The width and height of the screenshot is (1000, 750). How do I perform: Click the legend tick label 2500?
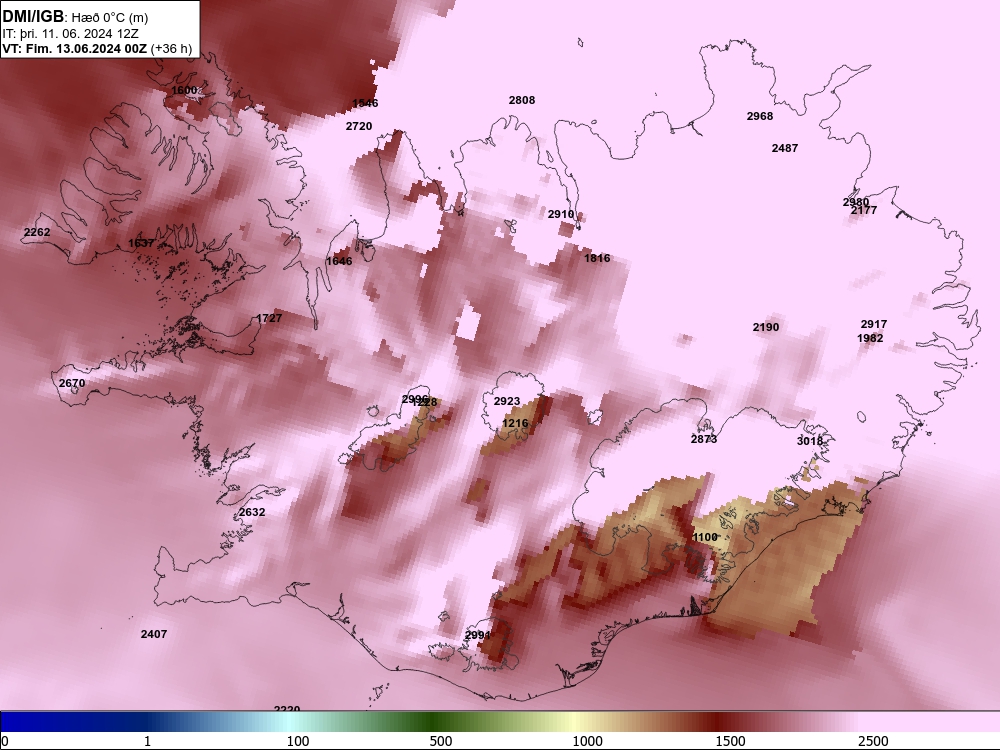pos(873,741)
